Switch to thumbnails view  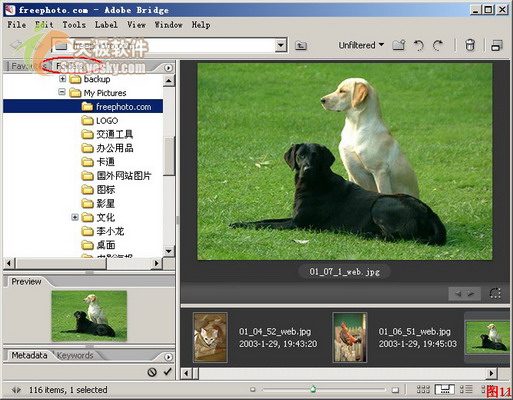[423, 389]
